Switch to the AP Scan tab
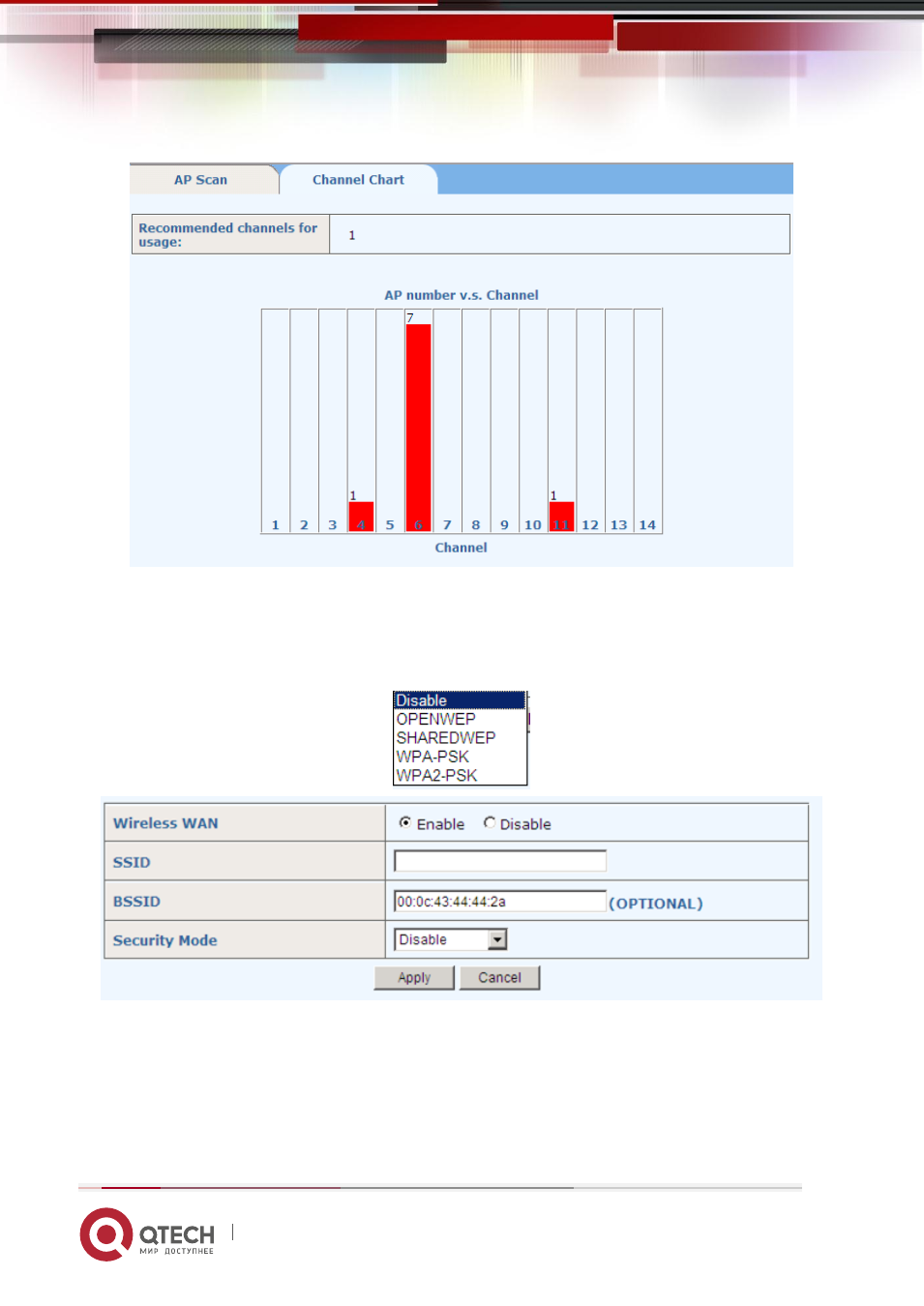The image size is (924, 1306). 201,180
